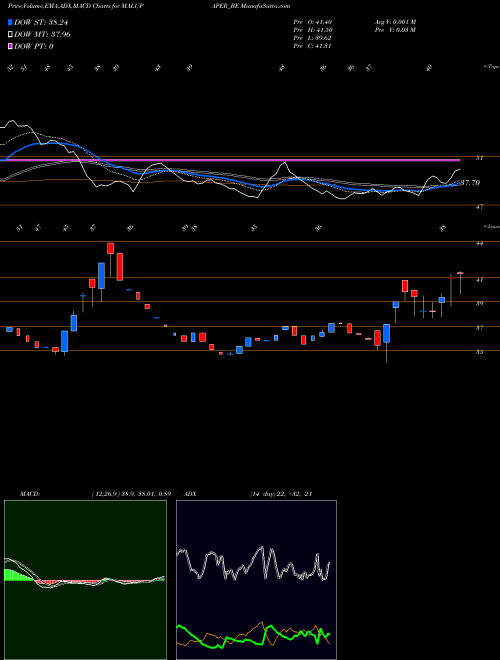Image resolution: width=500 pixels, height=660 pixels.
Task: Click the magenta DOW PT legend swatch
Action: [x=10, y=46]
